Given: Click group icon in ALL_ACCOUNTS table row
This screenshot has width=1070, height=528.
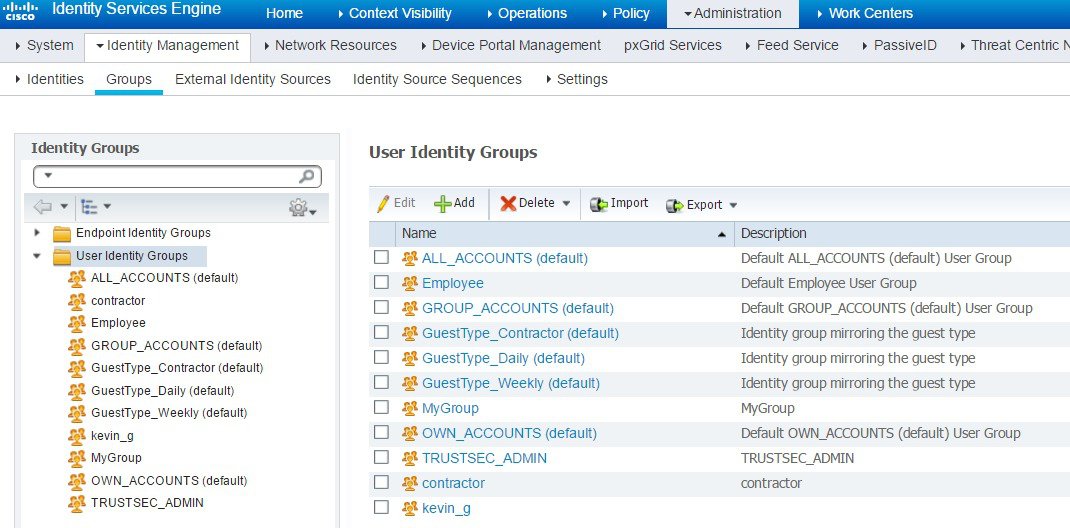Looking at the screenshot, I should click(409, 259).
